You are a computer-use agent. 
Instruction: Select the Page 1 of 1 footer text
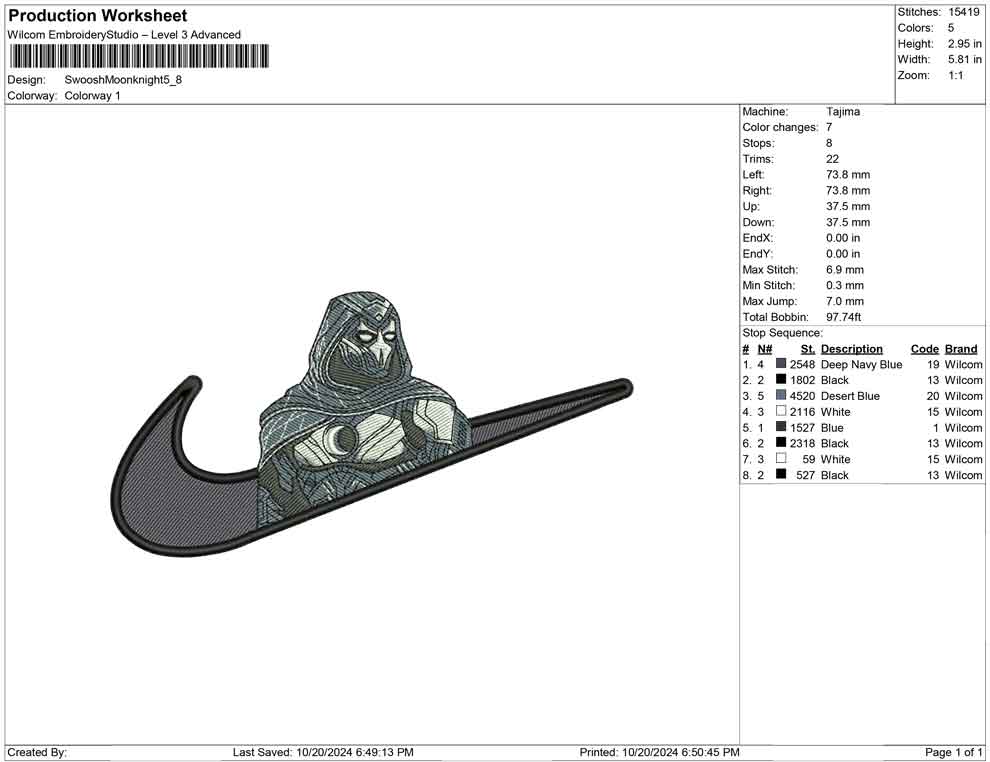tap(953, 752)
